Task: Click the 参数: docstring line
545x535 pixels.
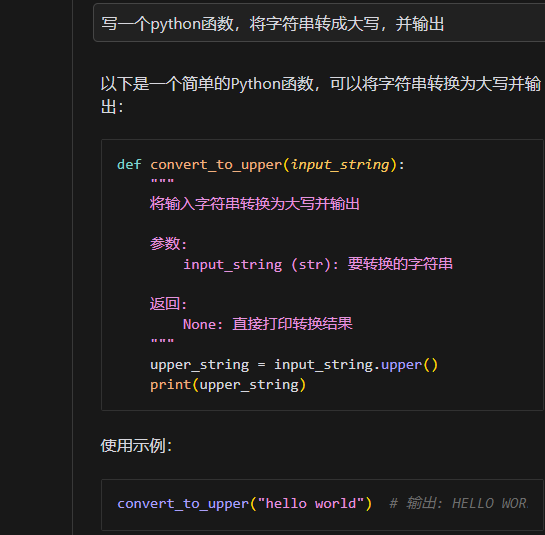Action: [169, 244]
